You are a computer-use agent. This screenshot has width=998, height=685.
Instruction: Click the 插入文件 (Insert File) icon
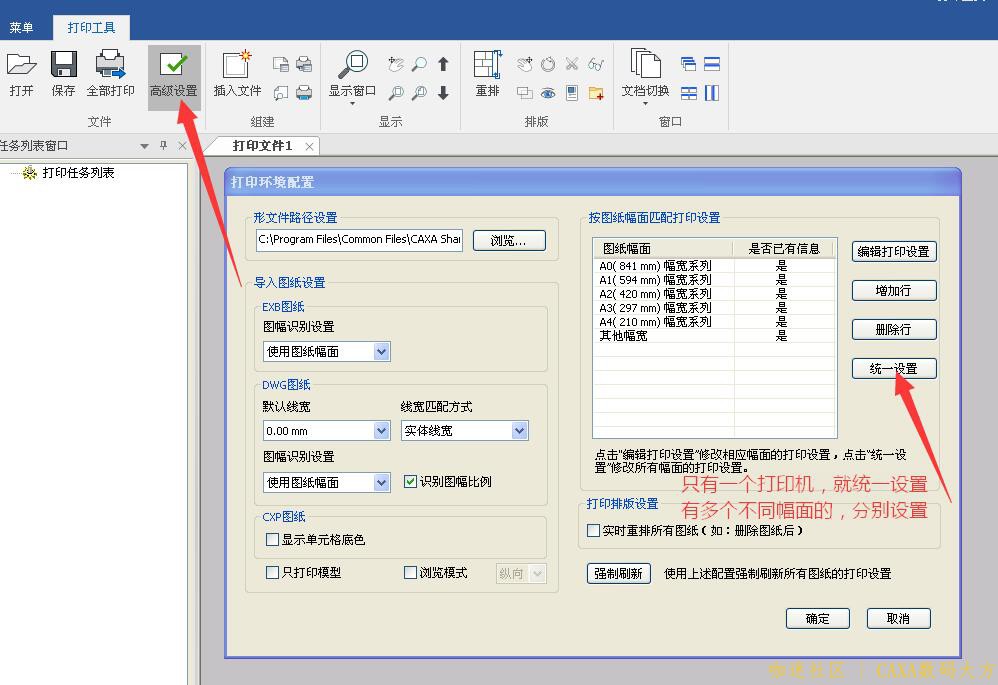point(237,66)
